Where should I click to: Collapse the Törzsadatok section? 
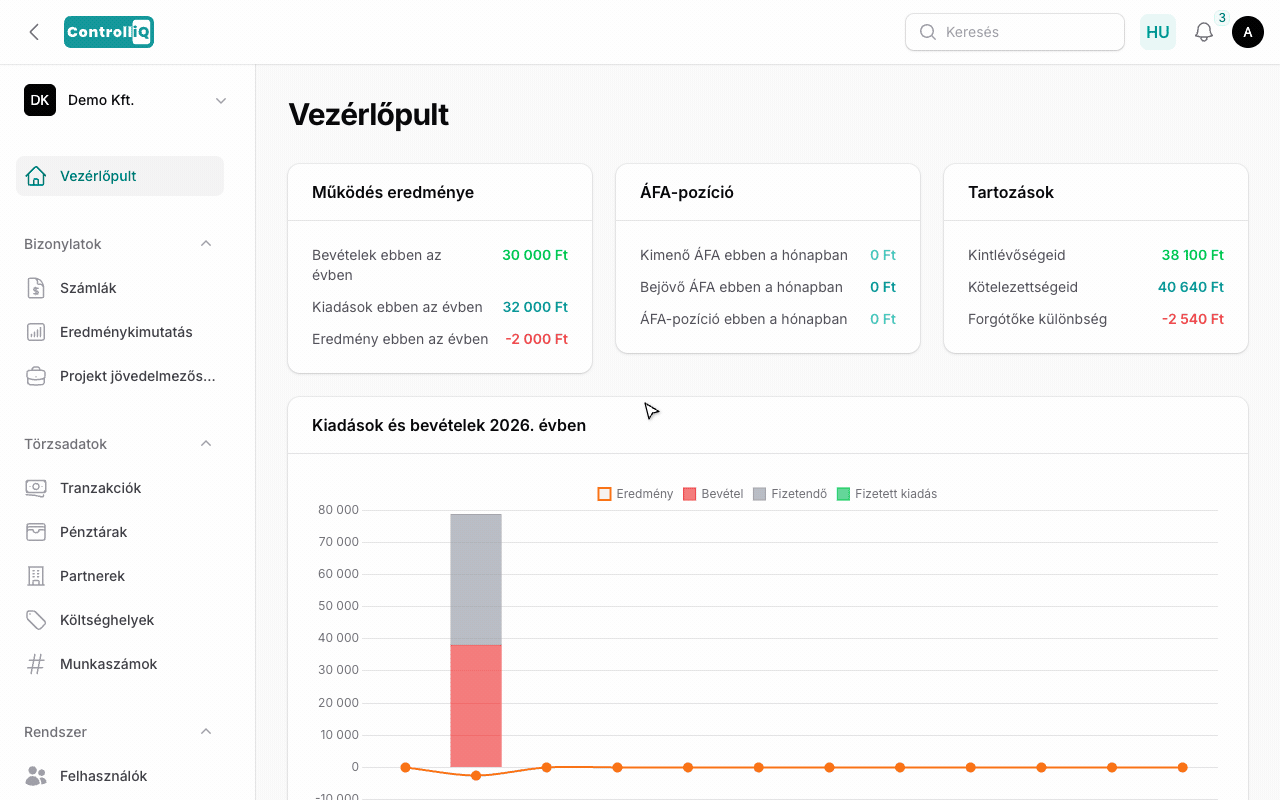coord(206,444)
